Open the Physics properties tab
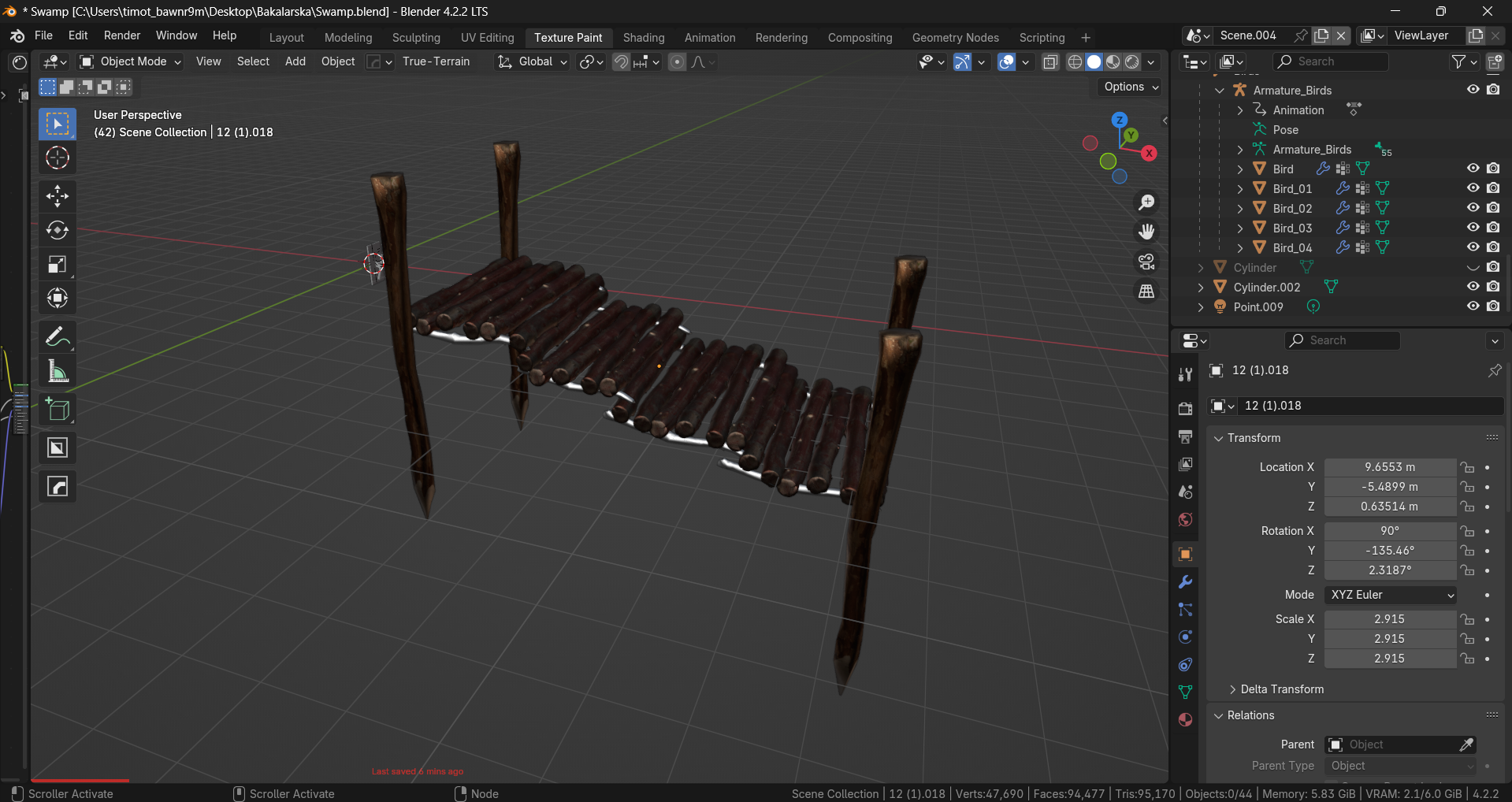 tap(1185, 637)
